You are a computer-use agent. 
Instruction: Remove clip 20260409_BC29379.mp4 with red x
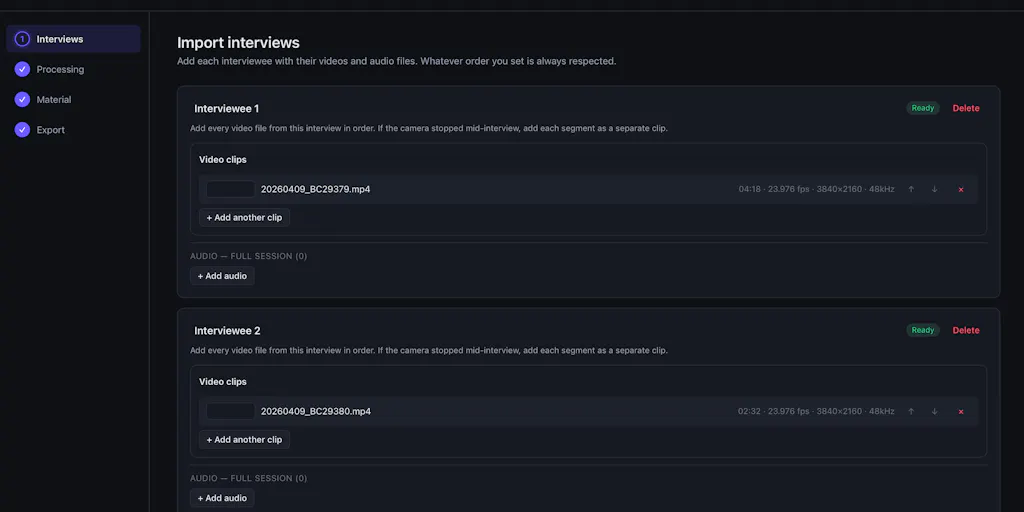(x=961, y=189)
